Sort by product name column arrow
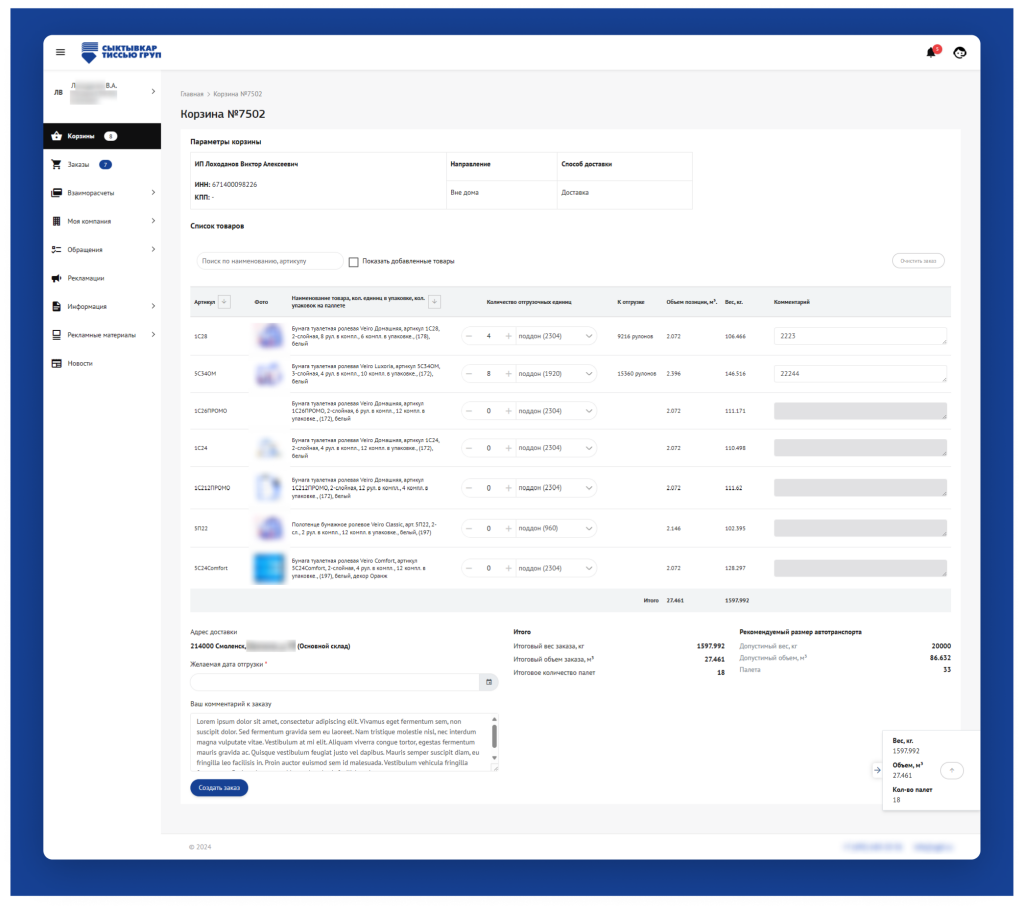The width and height of the screenshot is (1024, 911). (434, 302)
